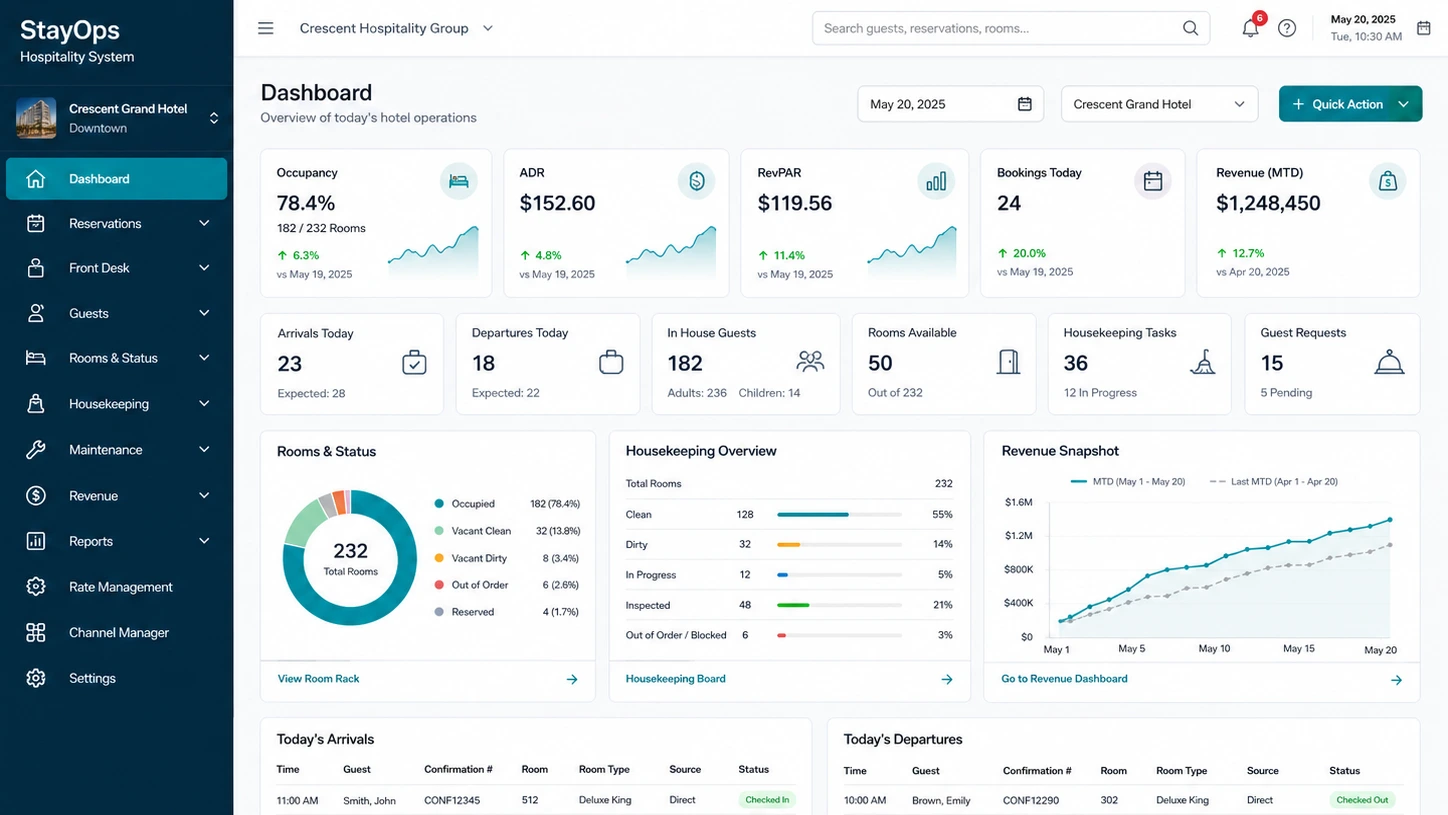Open the top-right calendar icon

pos(1424,28)
